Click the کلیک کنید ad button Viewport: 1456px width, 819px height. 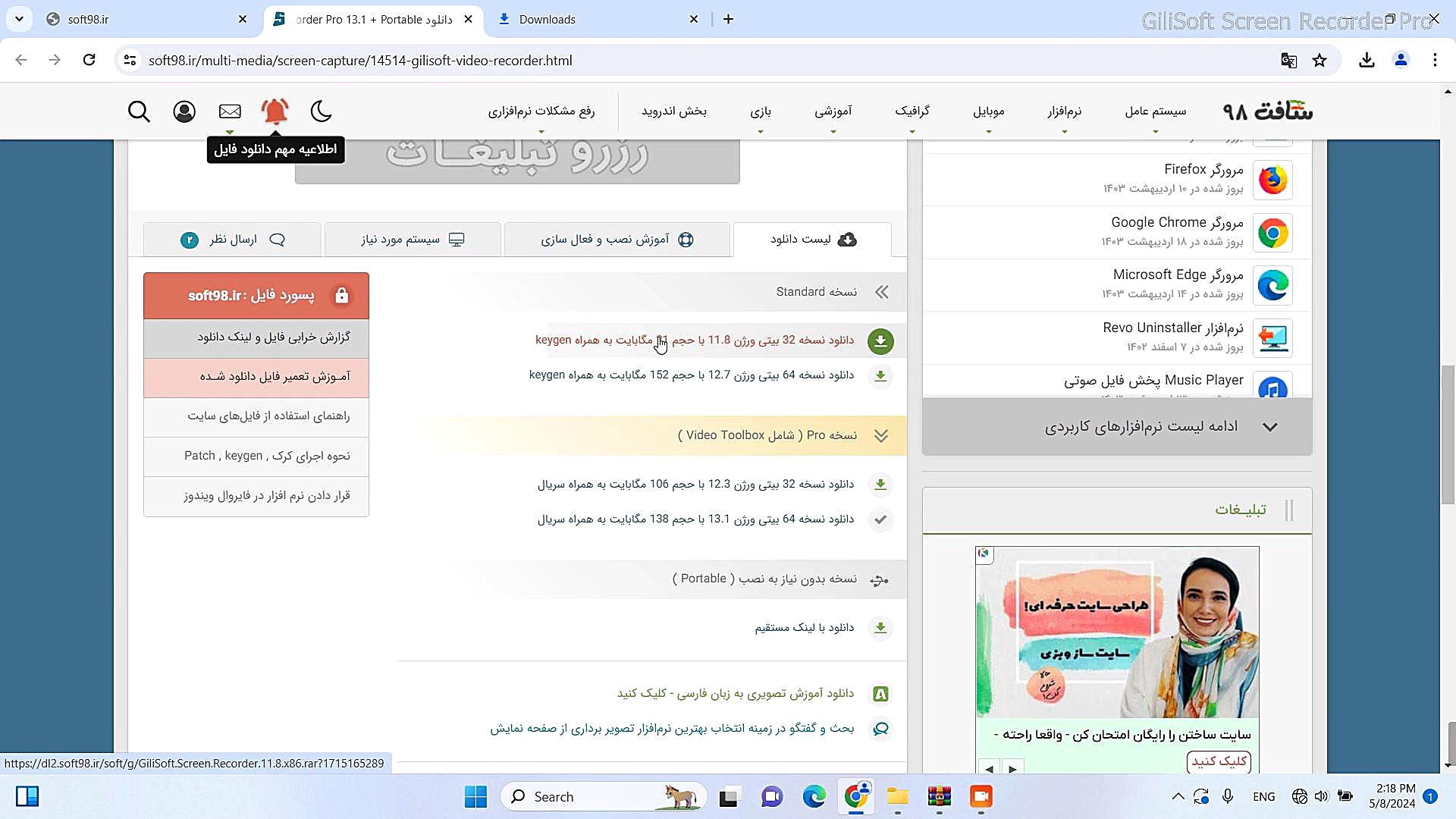pyautogui.click(x=1219, y=761)
